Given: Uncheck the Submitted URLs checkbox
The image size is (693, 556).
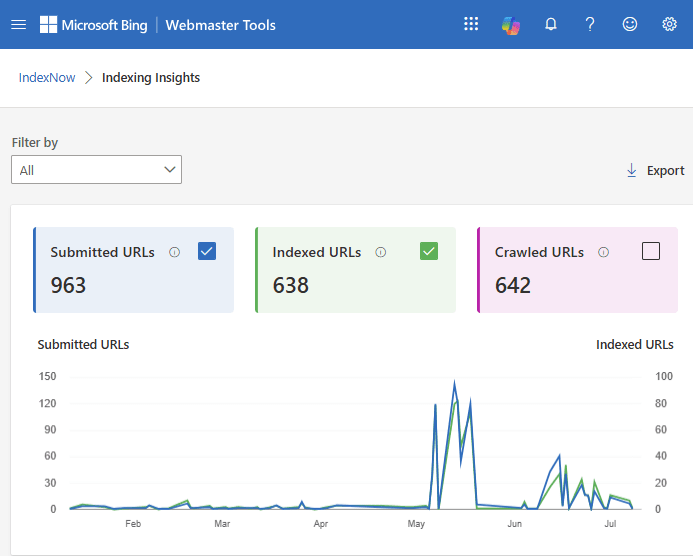Looking at the screenshot, I should 207,251.
